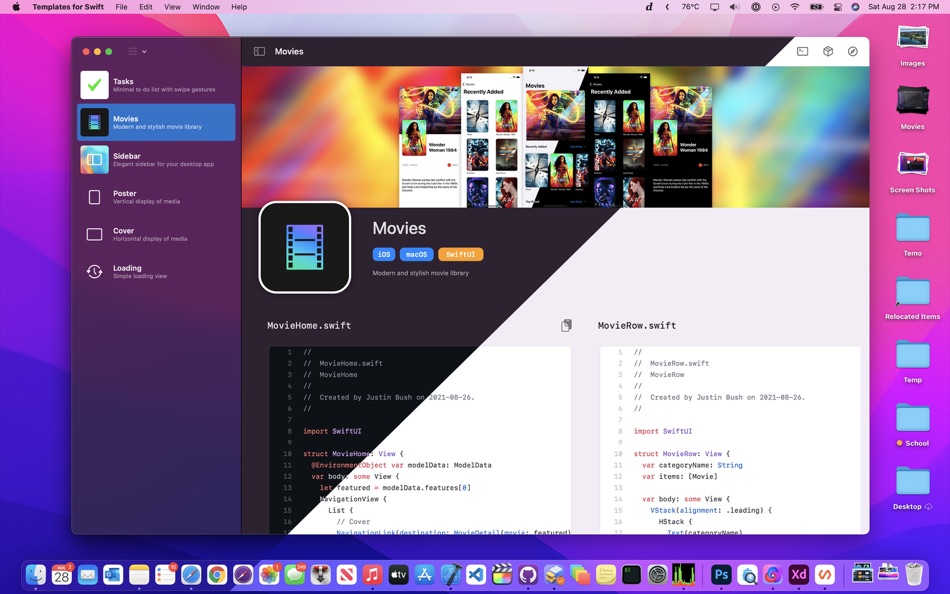The height and width of the screenshot is (594, 950).
Task: Open Visual Studio Code from the Dock
Action: click(x=476, y=574)
